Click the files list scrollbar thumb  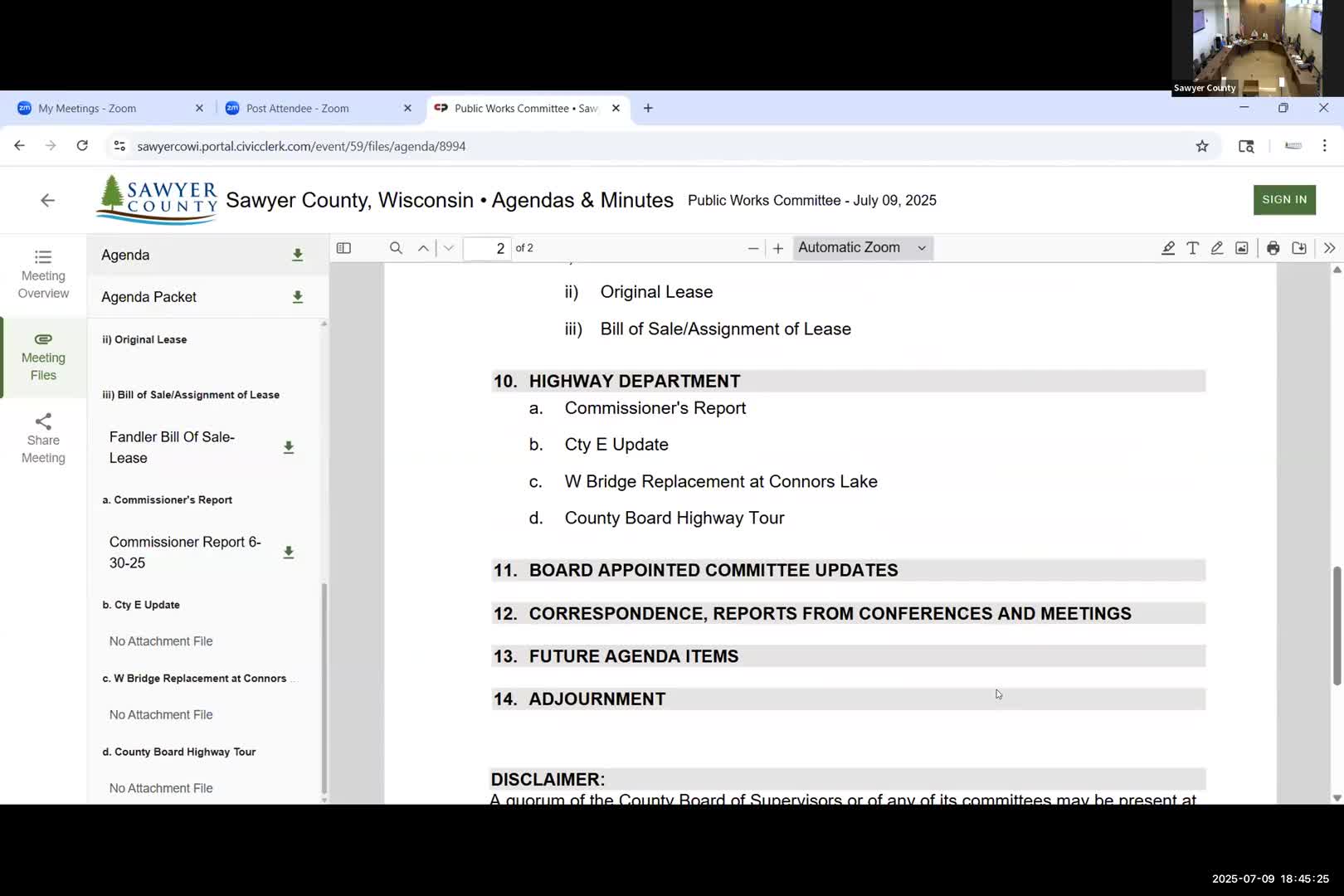[x=324, y=689]
